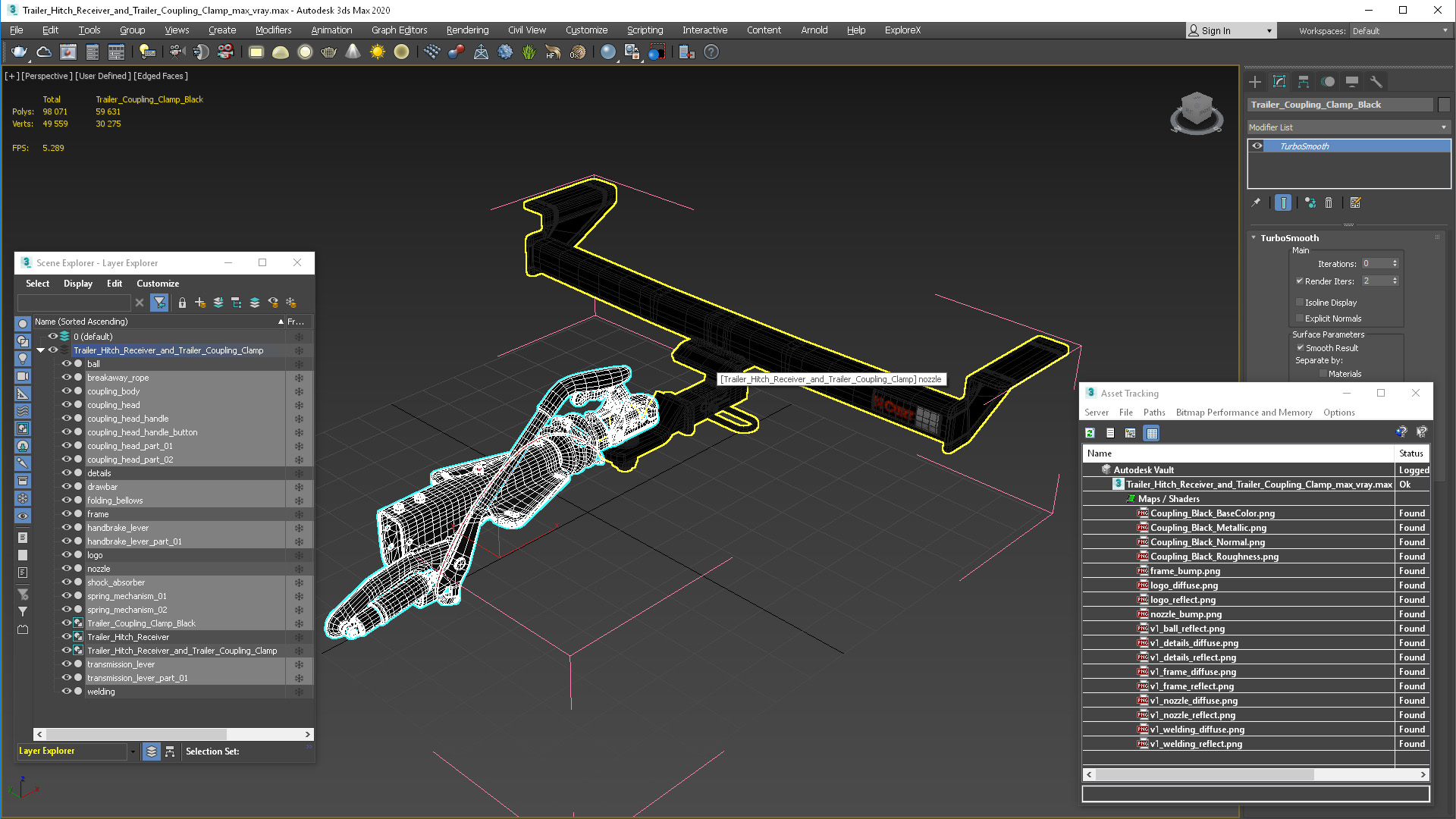The height and width of the screenshot is (819, 1456).
Task: Open Customize menu in Scene Explorer
Action: pyautogui.click(x=158, y=284)
